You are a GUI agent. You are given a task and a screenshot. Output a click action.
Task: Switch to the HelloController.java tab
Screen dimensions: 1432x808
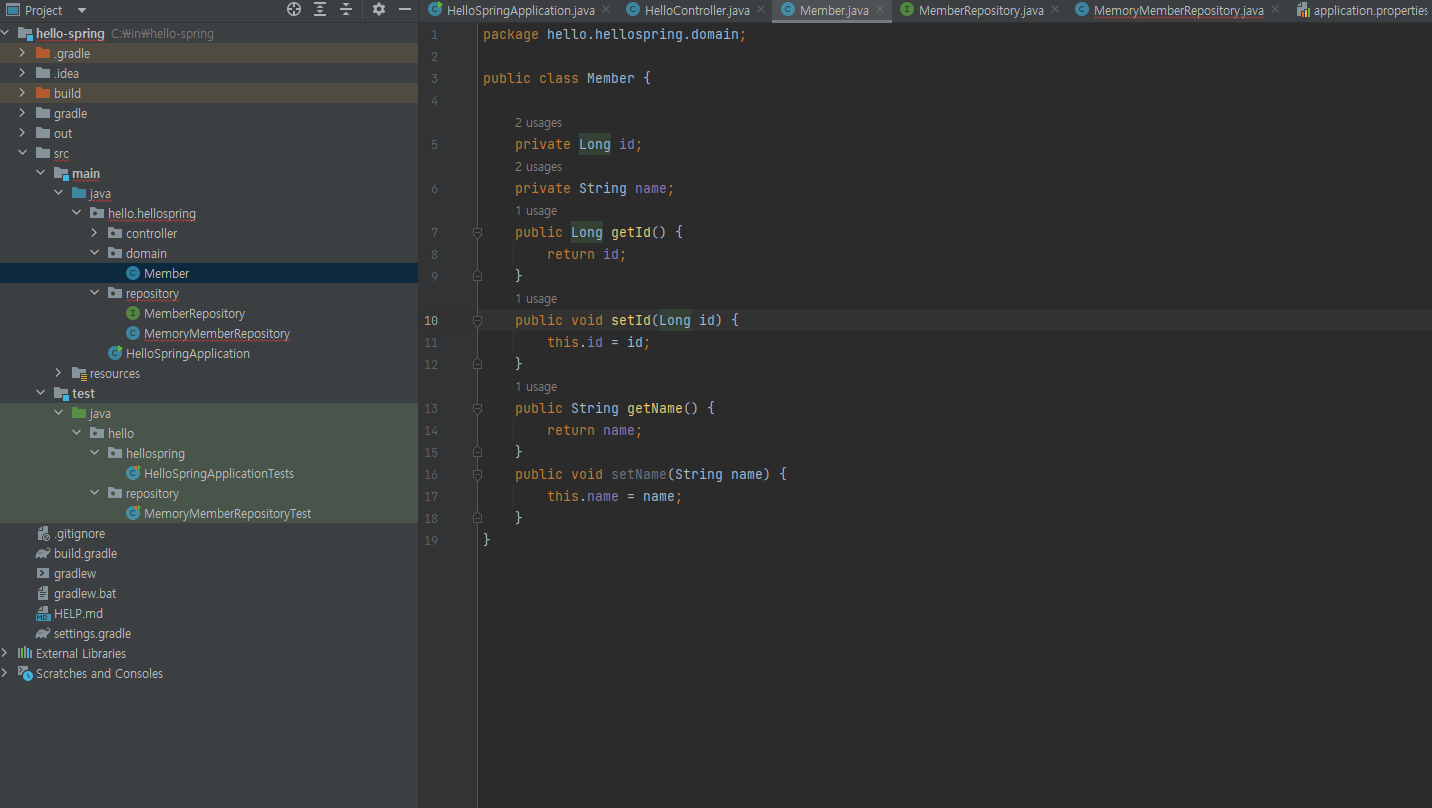click(696, 10)
